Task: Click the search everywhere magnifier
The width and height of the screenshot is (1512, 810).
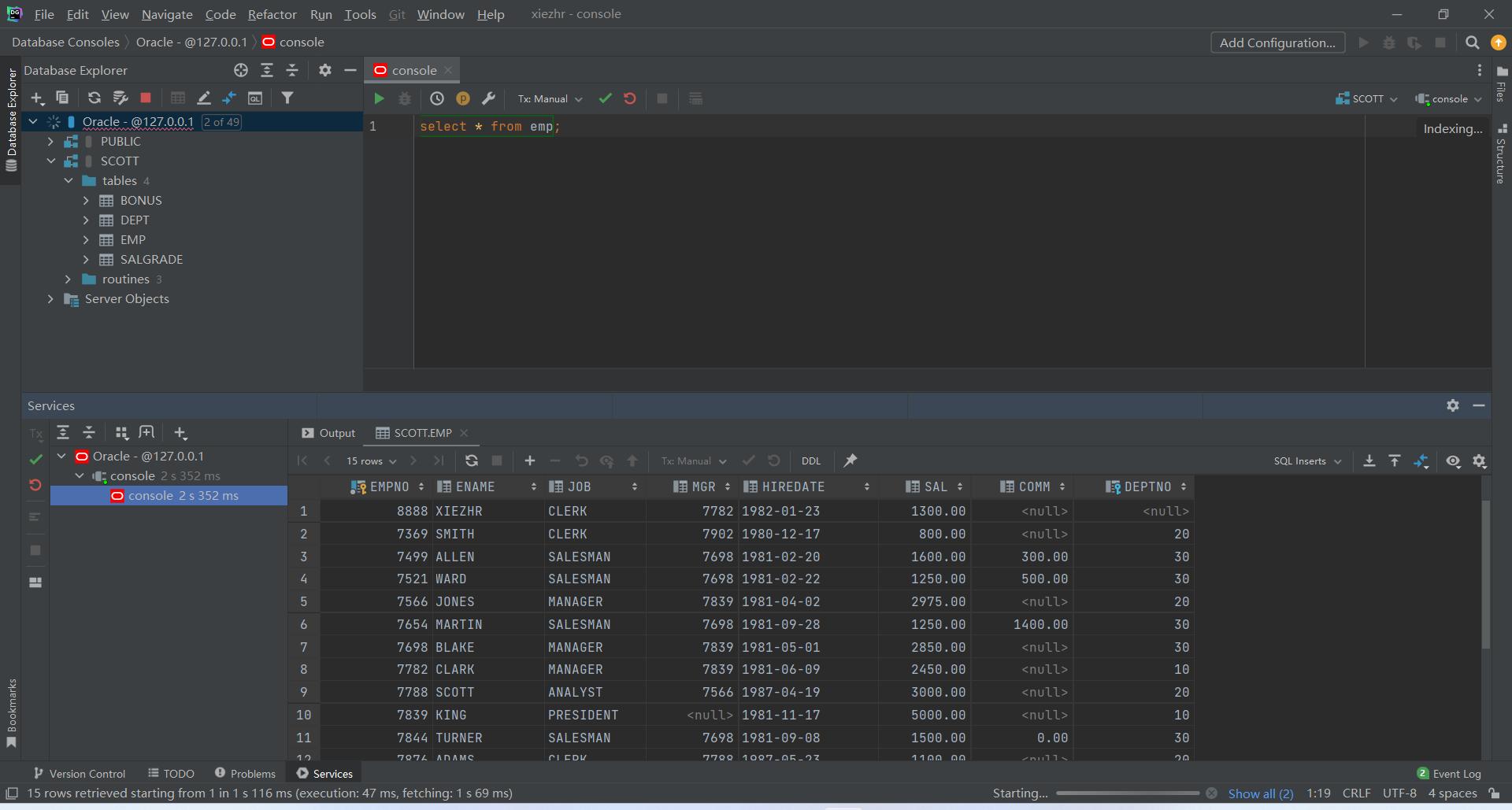Action: (x=1472, y=43)
